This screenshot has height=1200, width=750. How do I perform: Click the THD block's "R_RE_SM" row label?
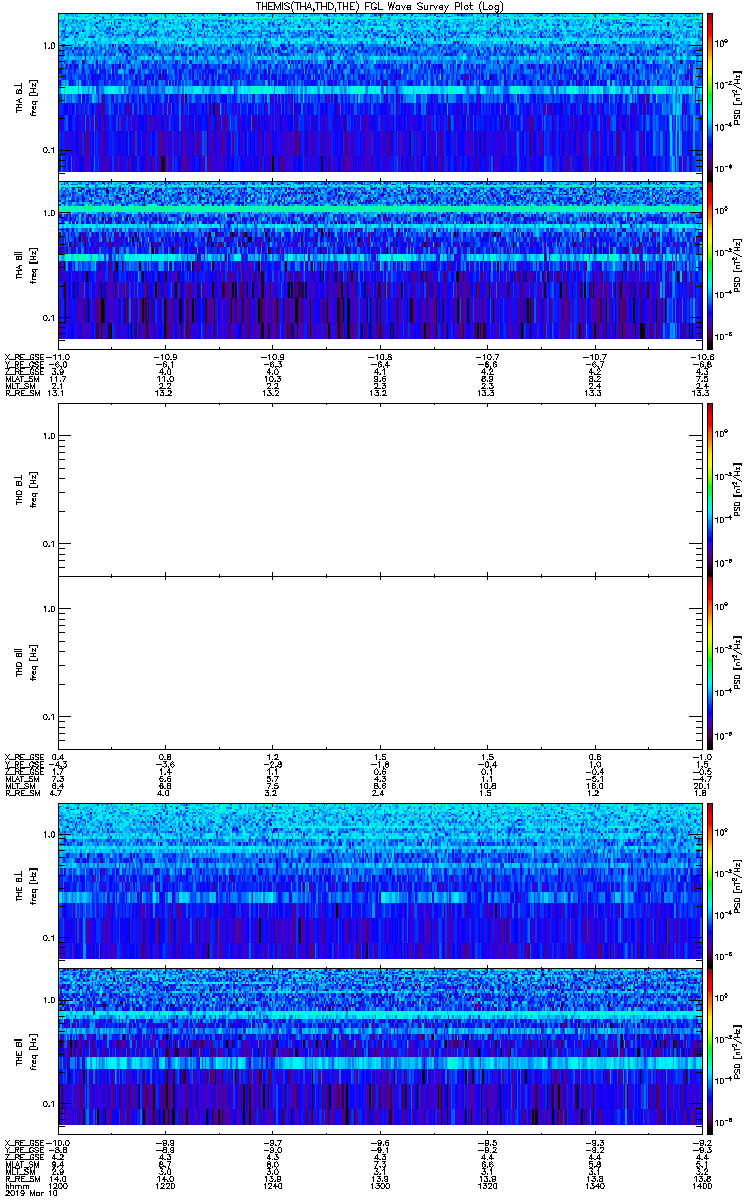(21, 793)
